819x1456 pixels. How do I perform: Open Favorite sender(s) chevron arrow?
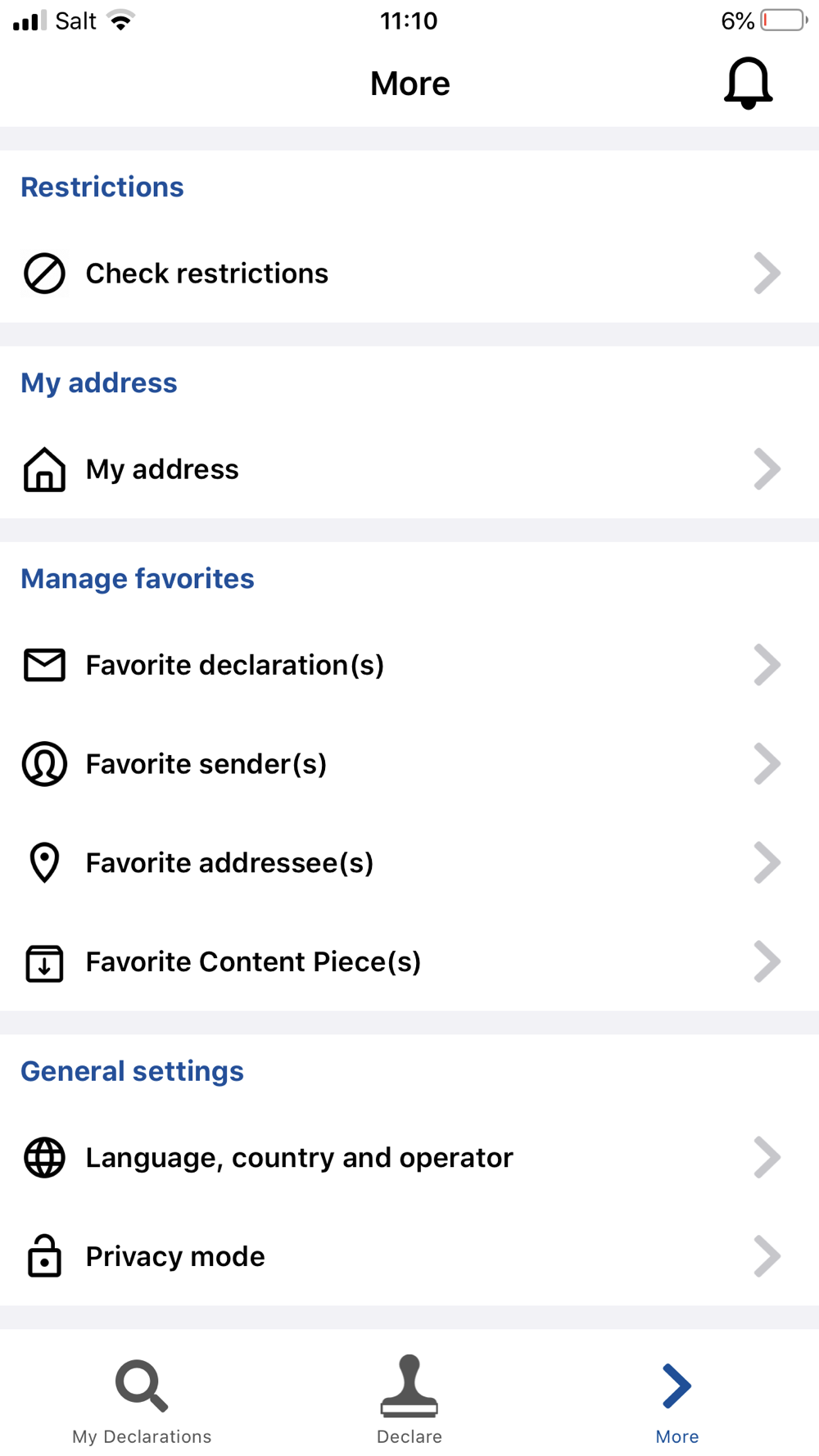point(767,764)
